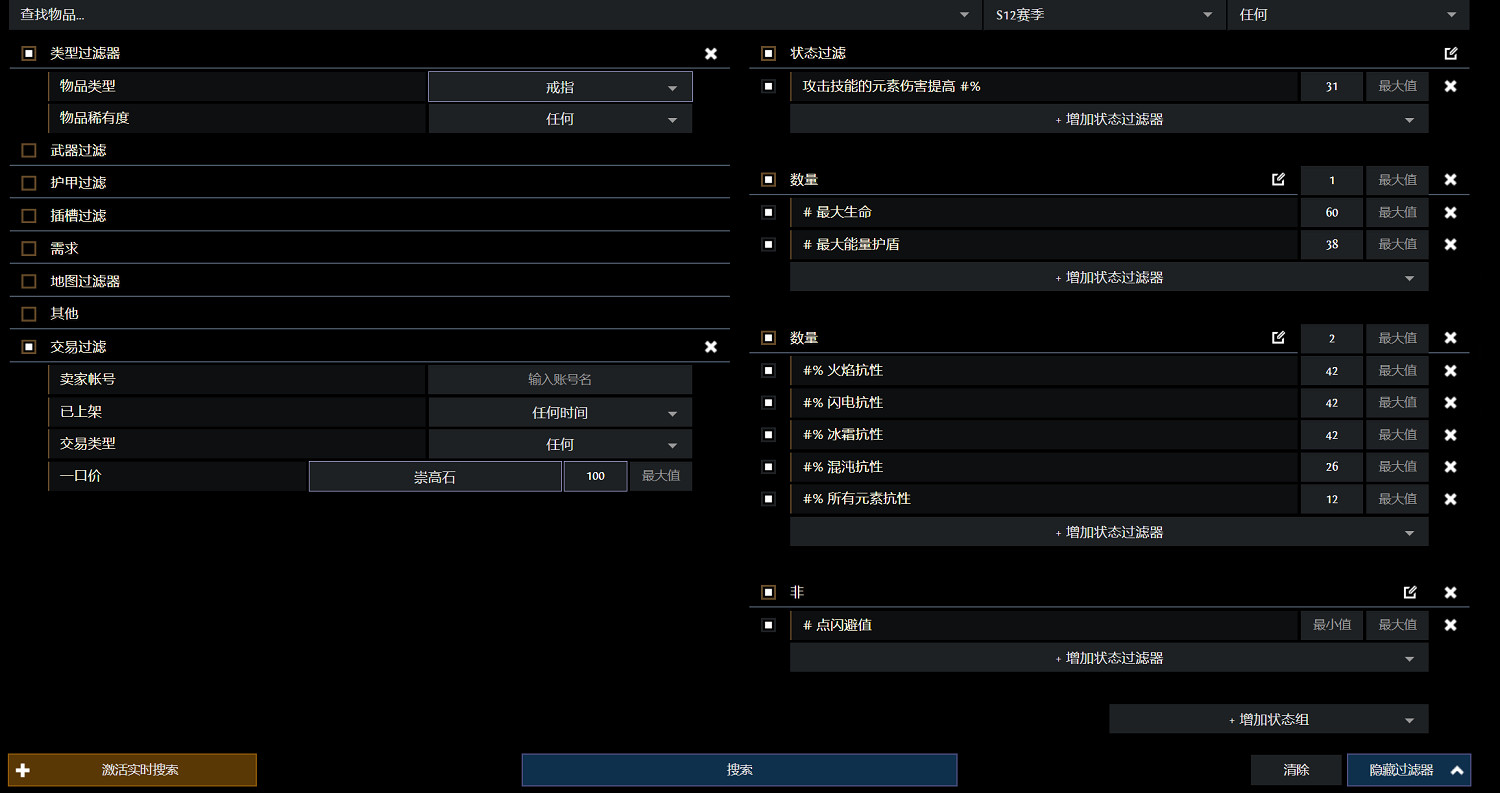This screenshot has width=1500, height=793.
Task: Delete the 最大生命 stat filter row
Action: (x=1450, y=213)
